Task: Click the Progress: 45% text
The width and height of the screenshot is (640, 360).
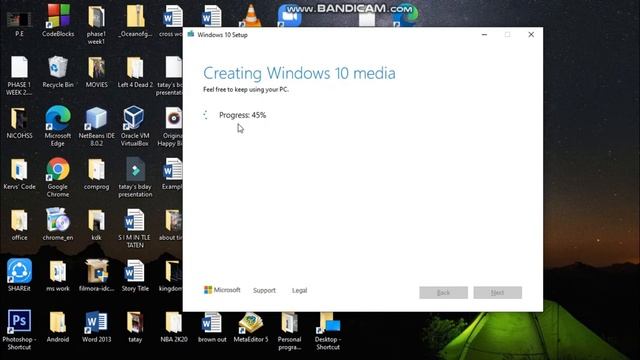Action: 242,115
